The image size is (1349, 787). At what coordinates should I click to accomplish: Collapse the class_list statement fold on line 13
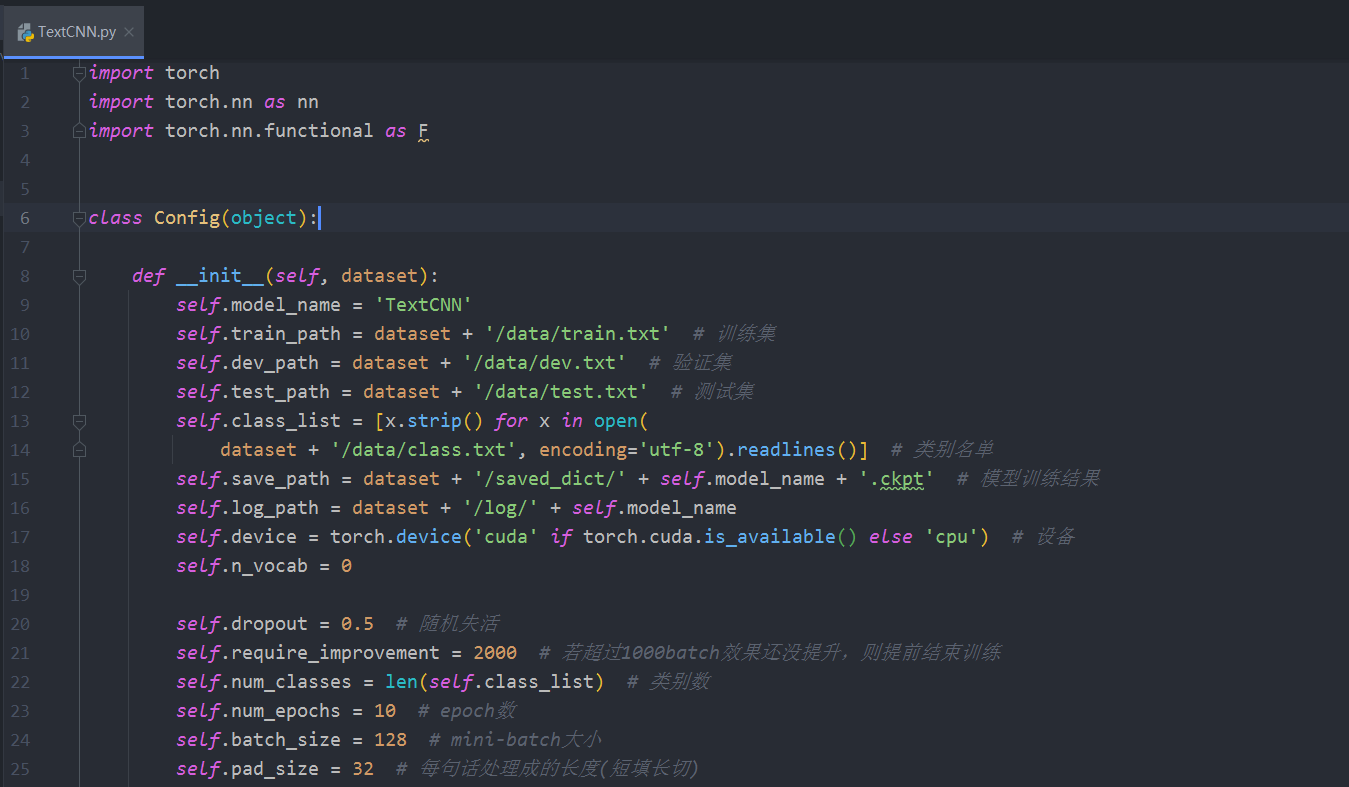(x=79, y=421)
